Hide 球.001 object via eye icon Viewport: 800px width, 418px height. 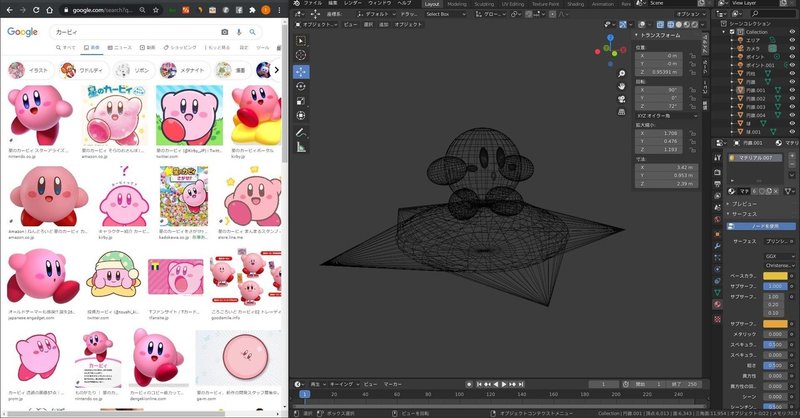[792, 132]
